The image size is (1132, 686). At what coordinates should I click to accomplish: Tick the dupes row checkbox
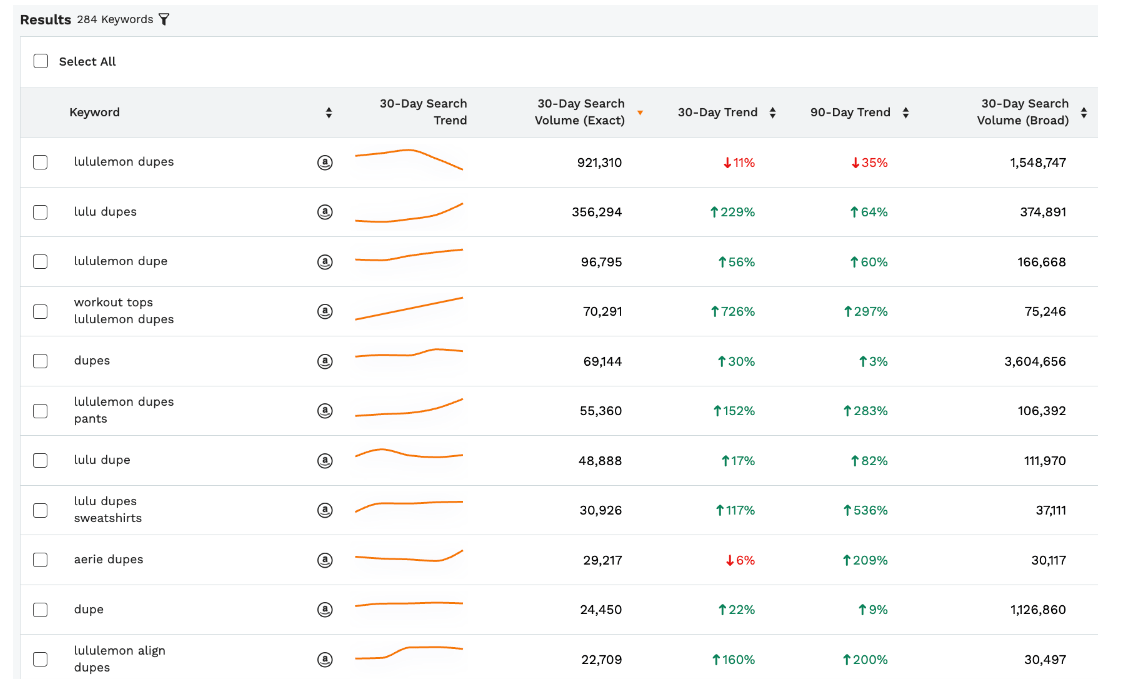(40, 361)
